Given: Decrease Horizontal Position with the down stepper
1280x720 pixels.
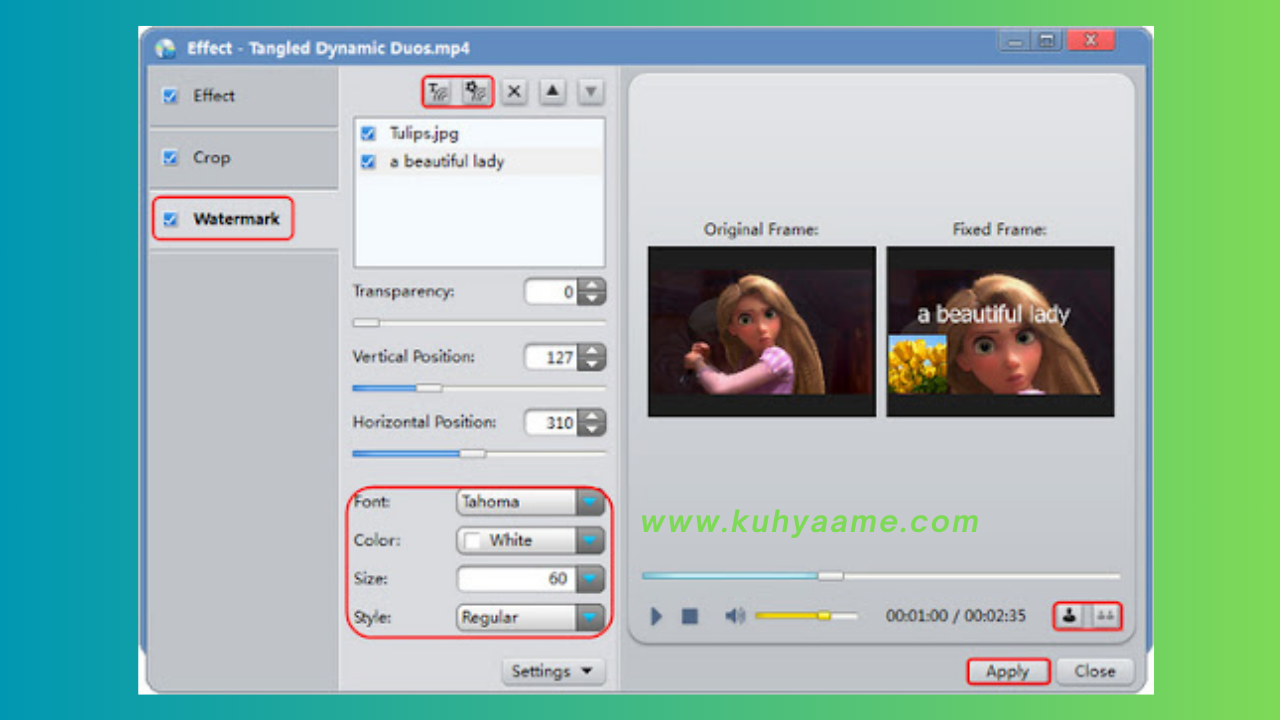Looking at the screenshot, I should [593, 428].
